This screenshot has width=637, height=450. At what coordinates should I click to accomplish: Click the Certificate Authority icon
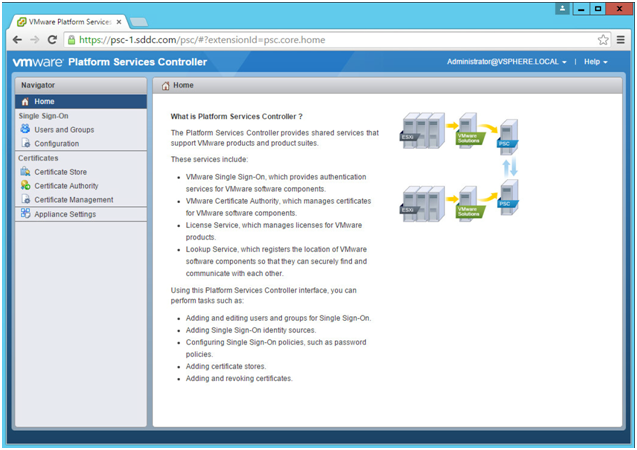(x=25, y=185)
